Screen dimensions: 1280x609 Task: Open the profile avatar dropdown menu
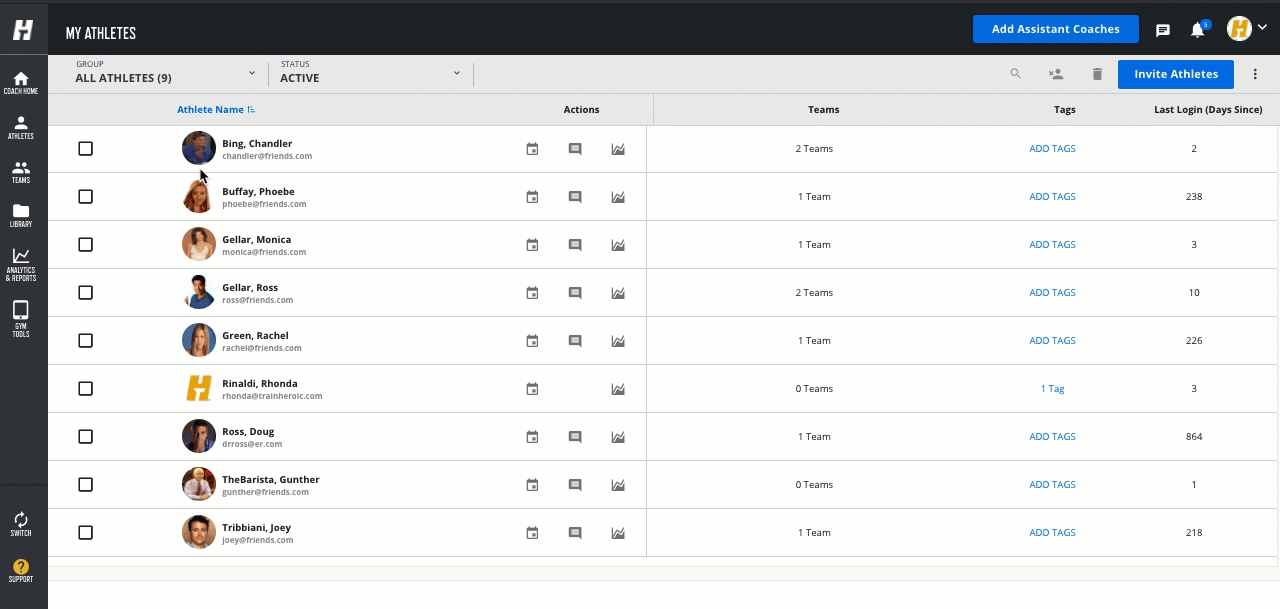click(x=1247, y=29)
